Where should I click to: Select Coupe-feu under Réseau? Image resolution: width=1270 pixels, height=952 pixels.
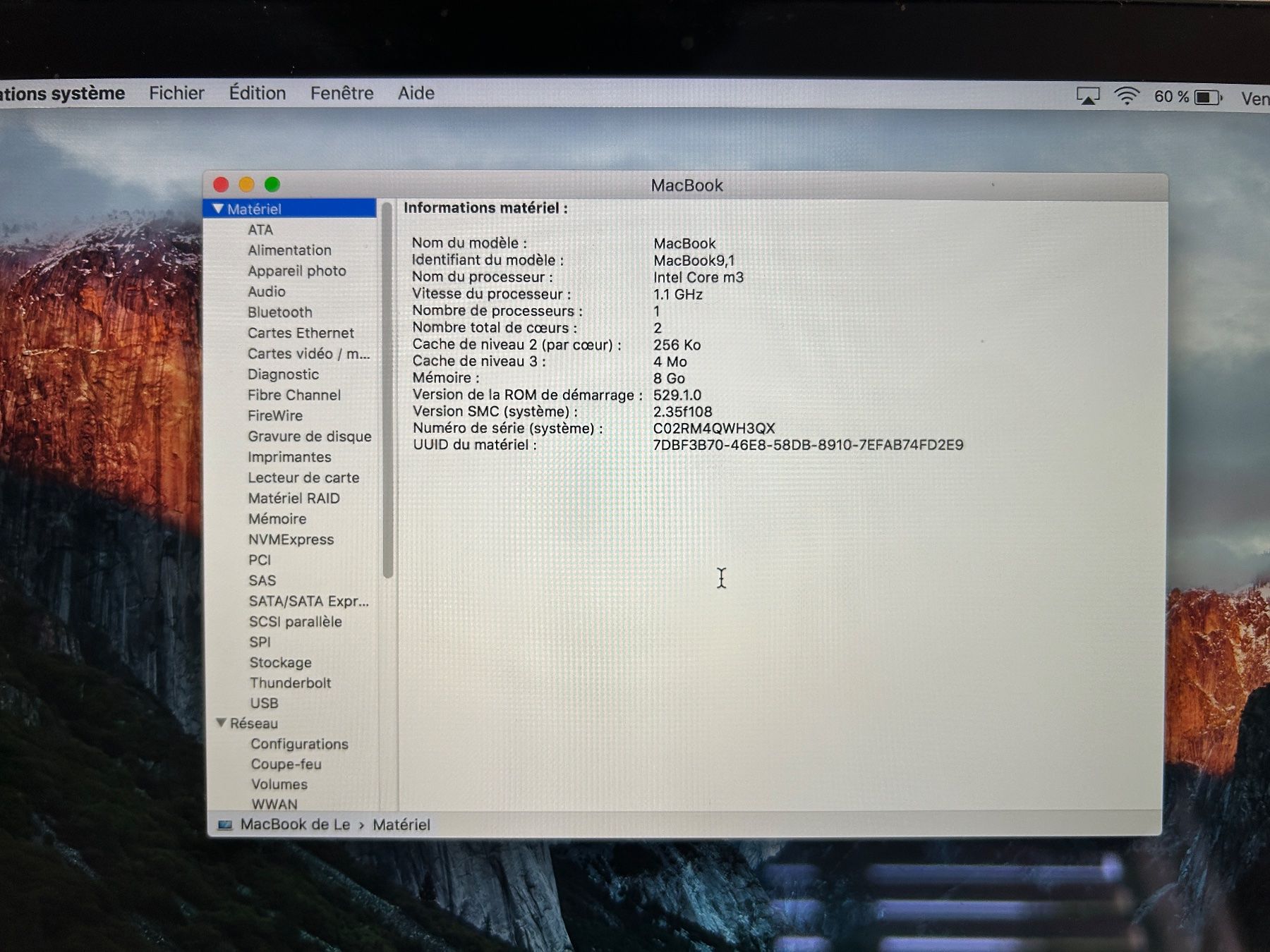(x=286, y=764)
